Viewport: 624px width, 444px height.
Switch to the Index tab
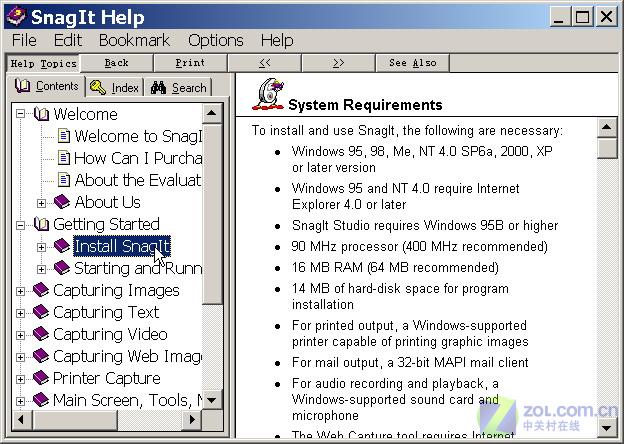115,88
